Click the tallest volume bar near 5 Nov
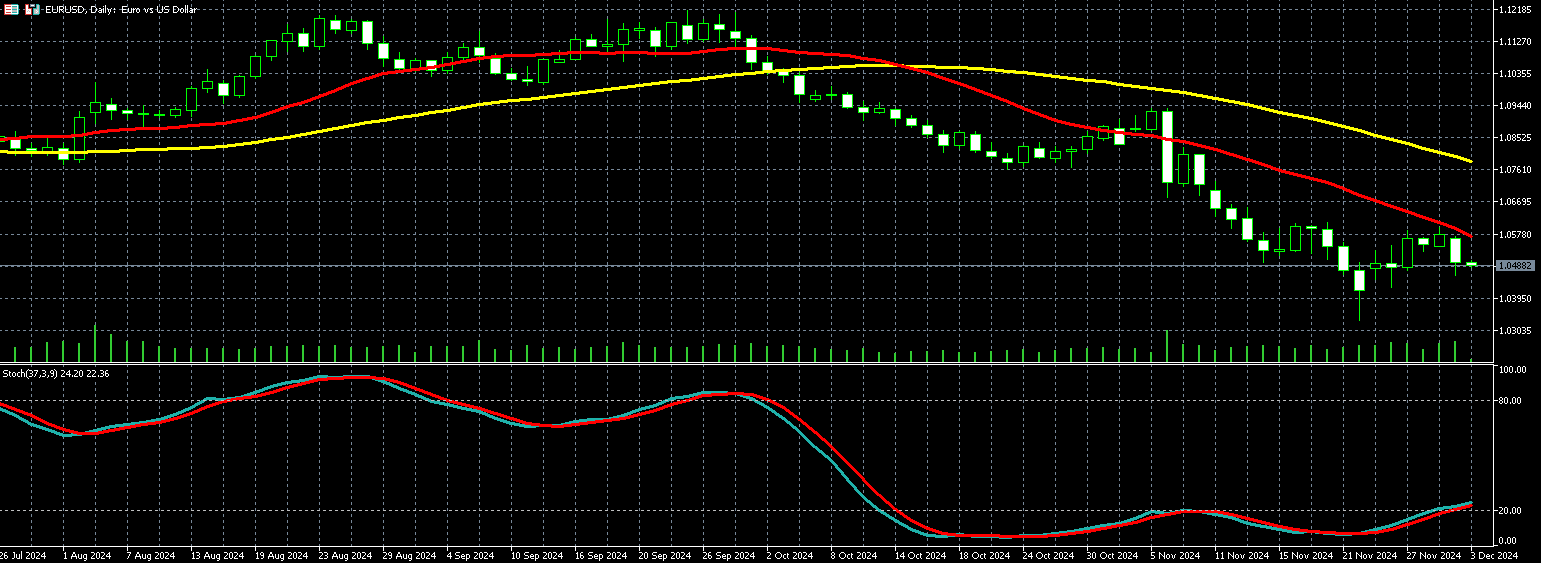Image resolution: width=1541 pixels, height=563 pixels. click(x=1167, y=346)
